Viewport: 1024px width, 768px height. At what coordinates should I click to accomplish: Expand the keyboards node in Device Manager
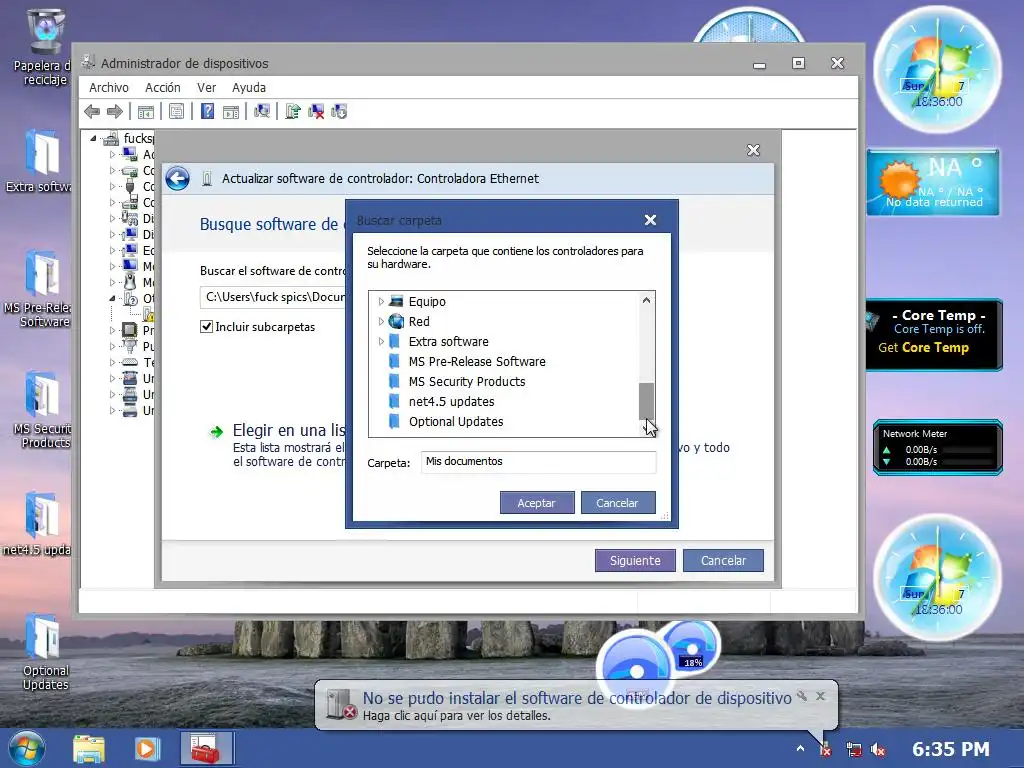tap(112, 362)
